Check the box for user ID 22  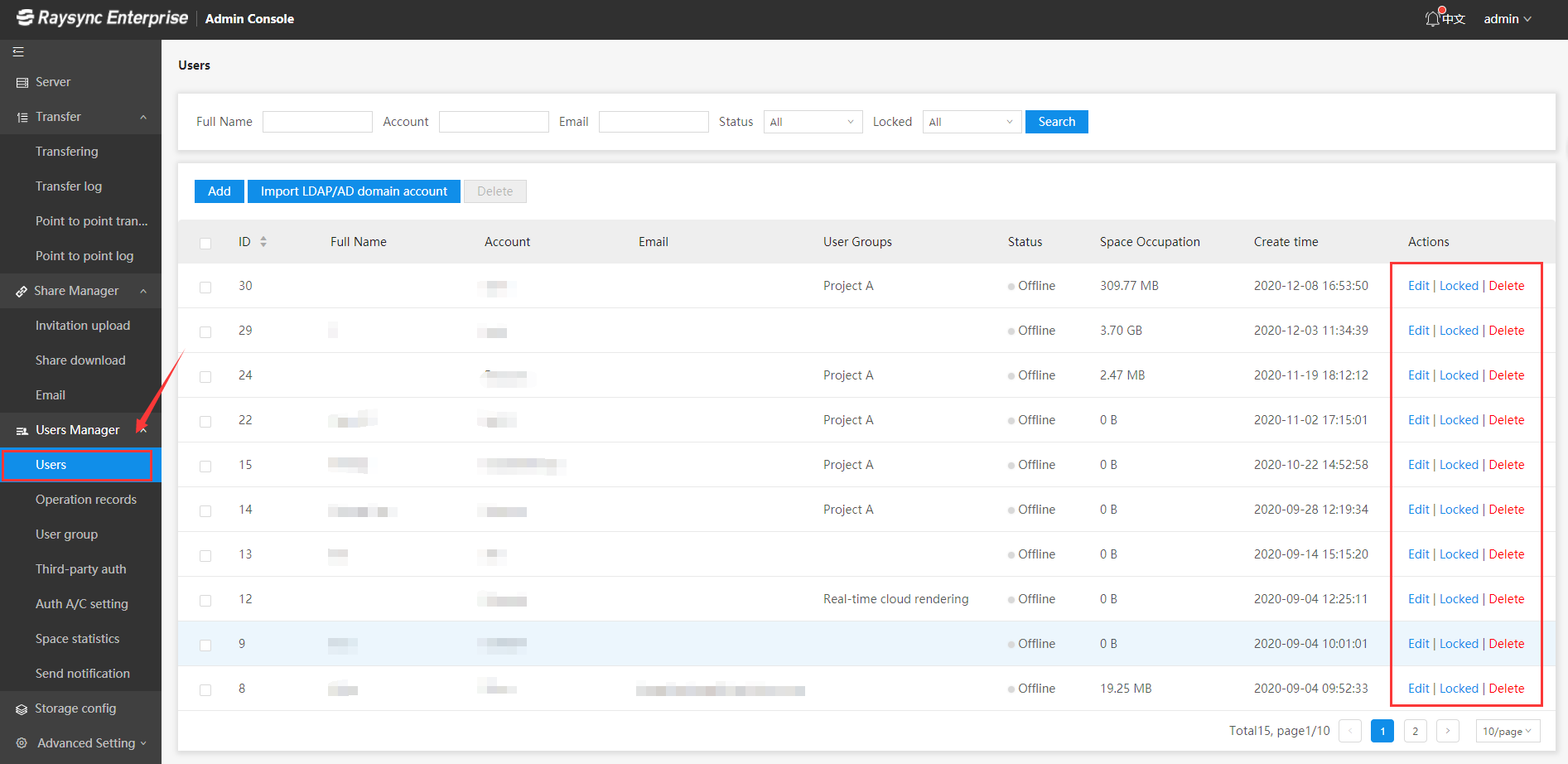point(205,422)
